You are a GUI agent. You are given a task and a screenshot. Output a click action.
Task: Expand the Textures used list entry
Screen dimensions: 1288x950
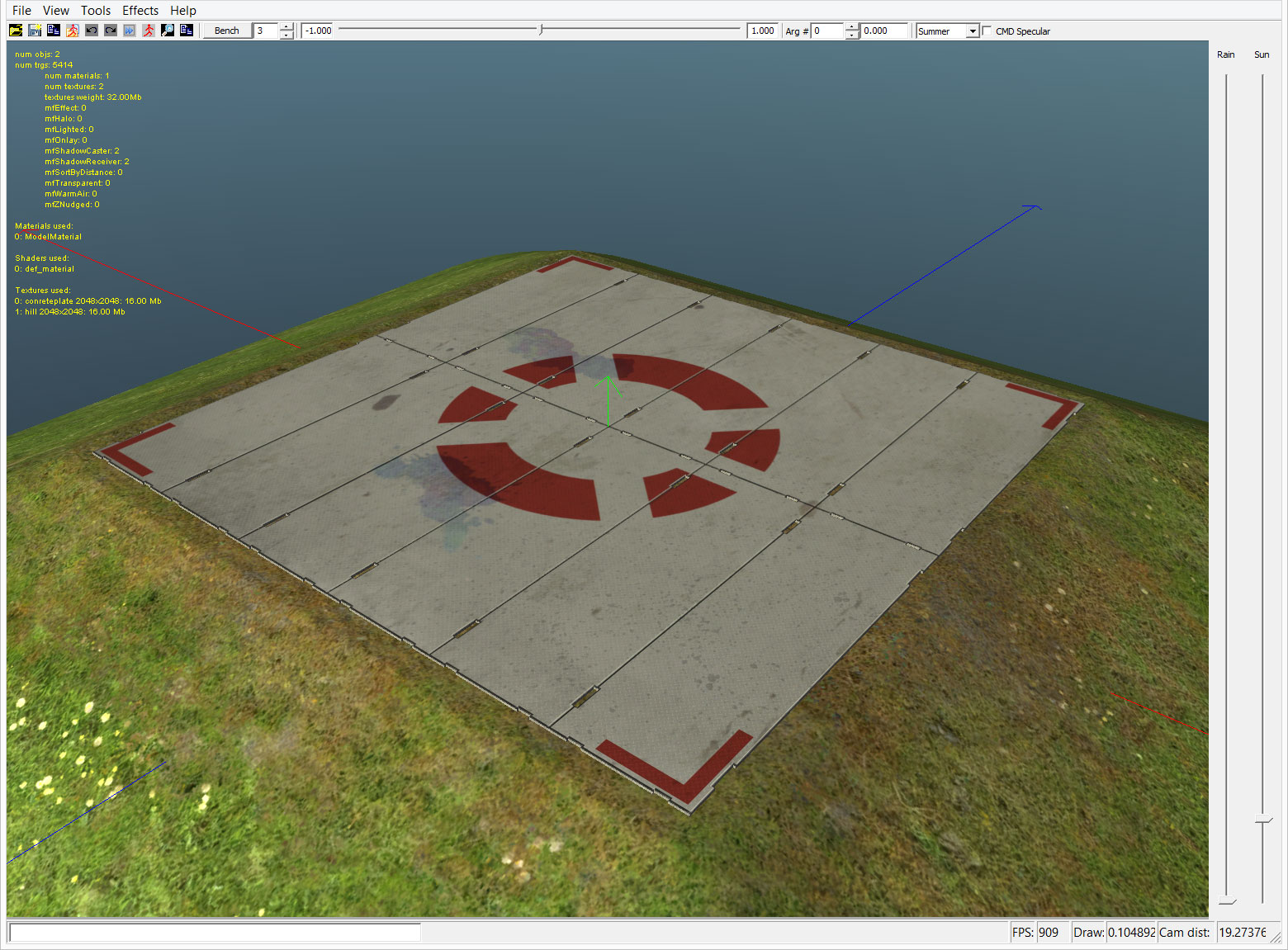(42, 290)
